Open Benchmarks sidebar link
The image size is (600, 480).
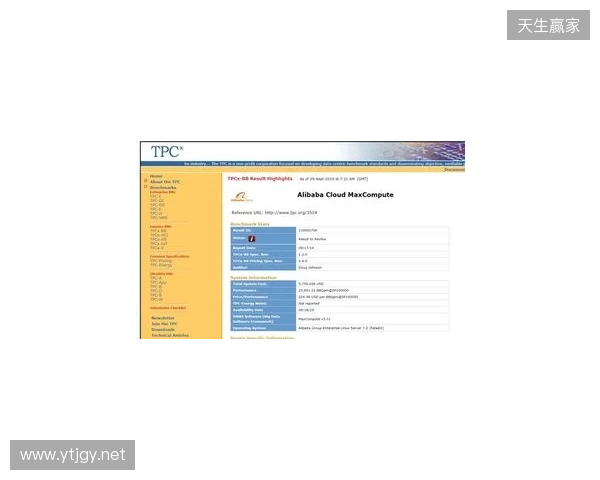point(163,188)
